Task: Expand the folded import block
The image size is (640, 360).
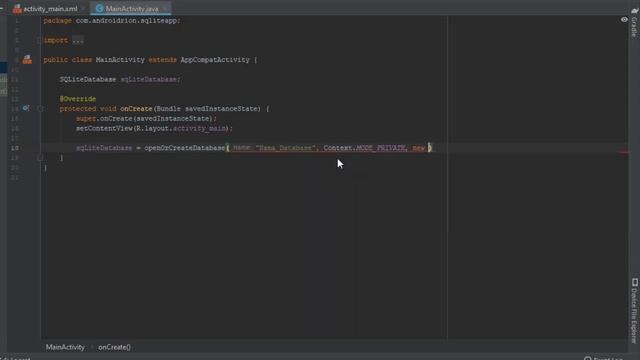Action: click(x=39, y=40)
